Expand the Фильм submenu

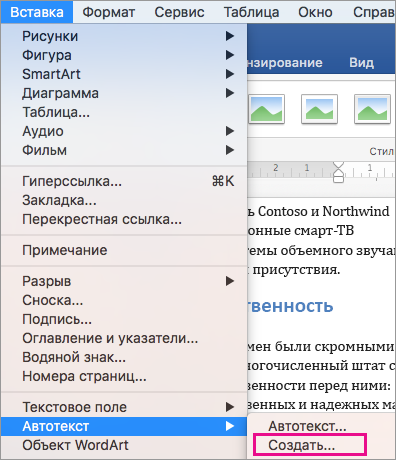pos(124,150)
